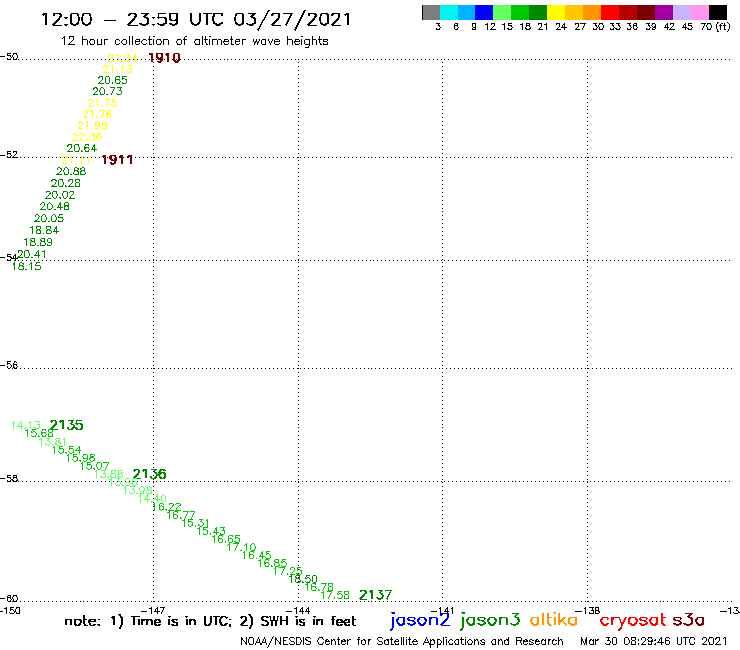
Task: Click the purple swatch before label 42
Action: point(664,13)
